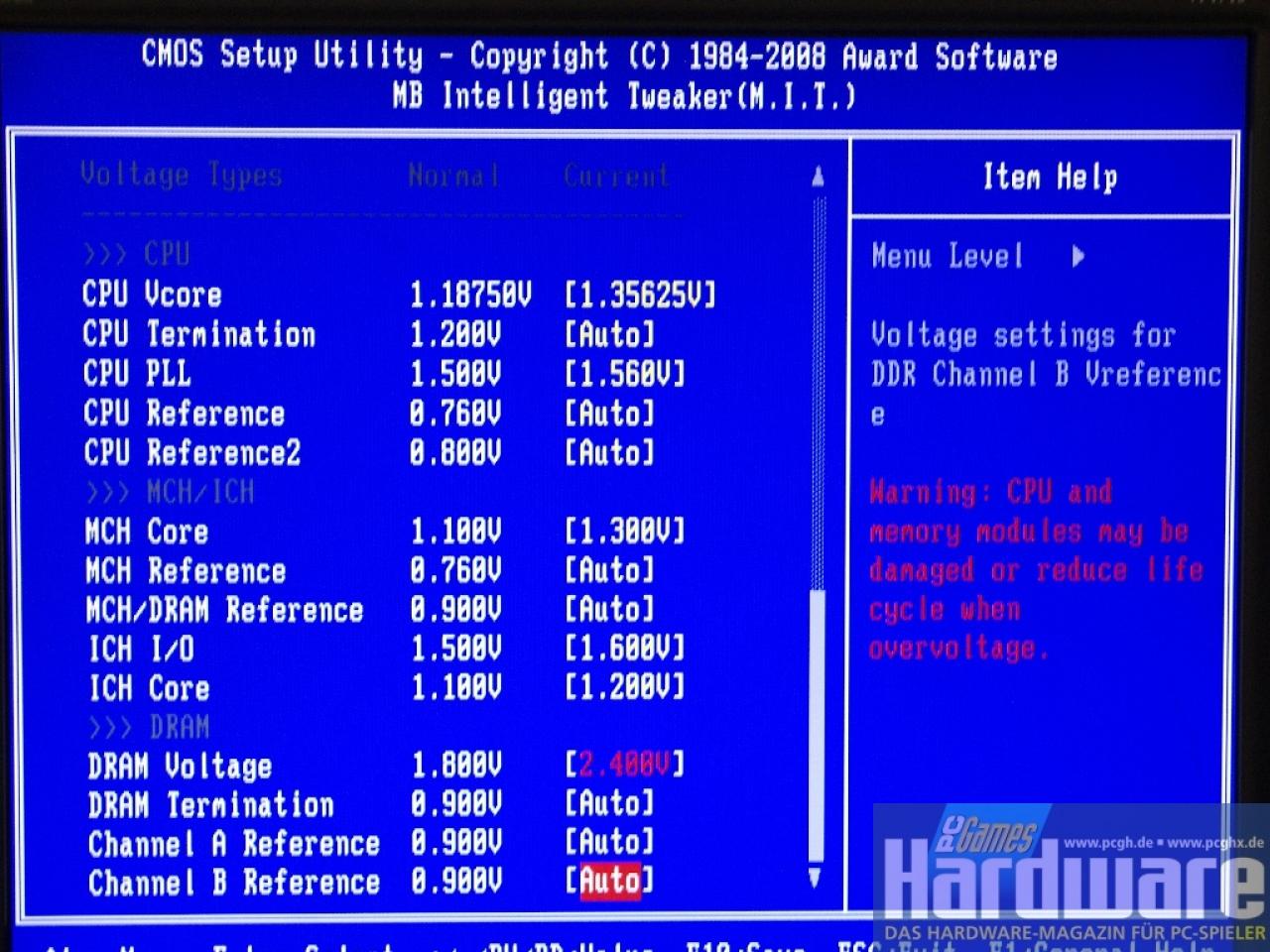
Task: Click DRAM Voltage normal value 1.800V
Action: click(455, 765)
